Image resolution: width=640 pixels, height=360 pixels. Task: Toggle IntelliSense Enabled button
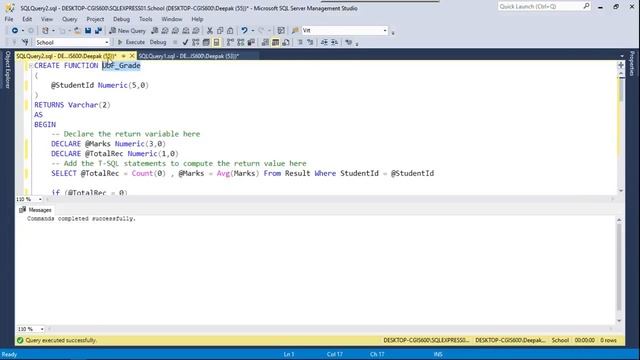[216, 42]
